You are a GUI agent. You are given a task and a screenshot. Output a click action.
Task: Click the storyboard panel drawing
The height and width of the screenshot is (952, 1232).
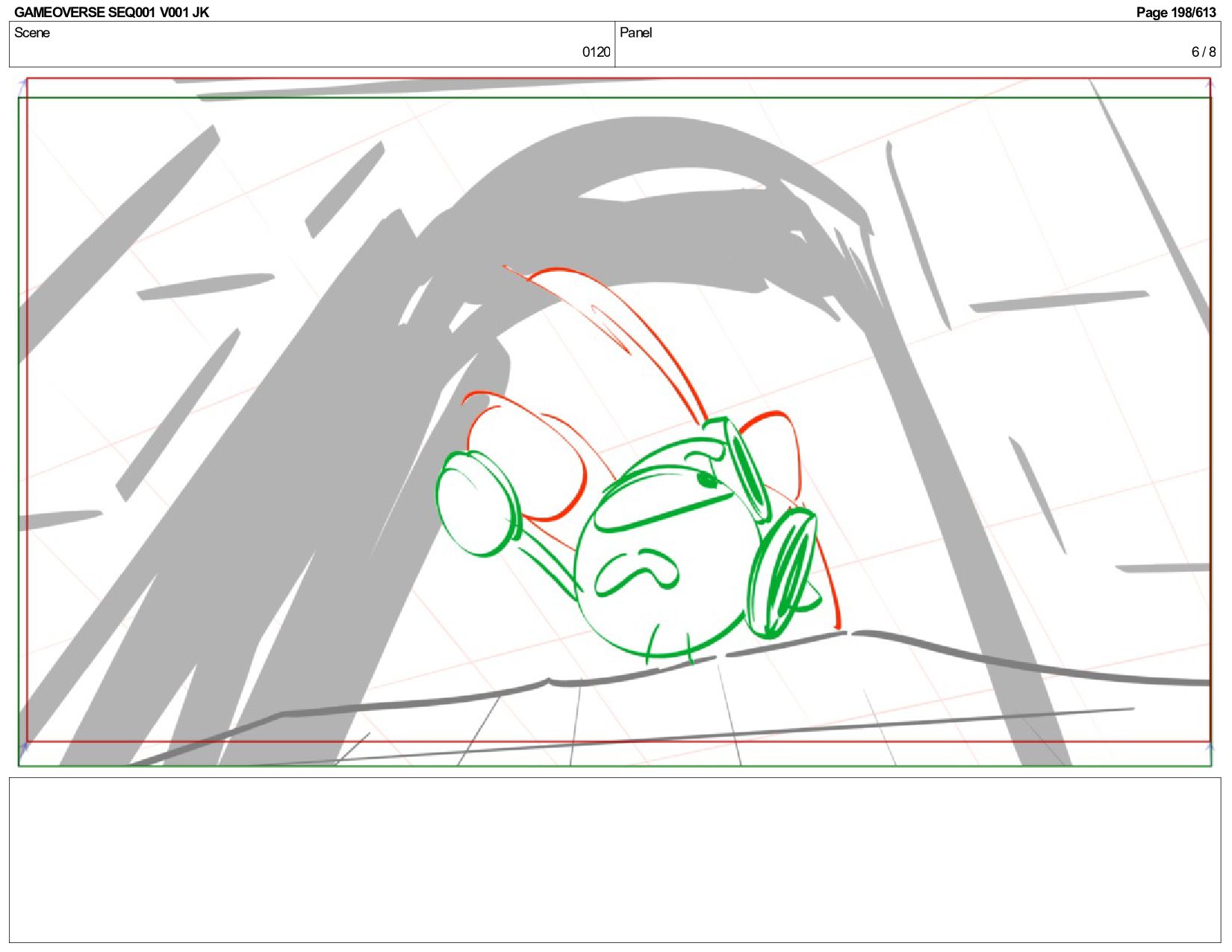[x=615, y=422]
